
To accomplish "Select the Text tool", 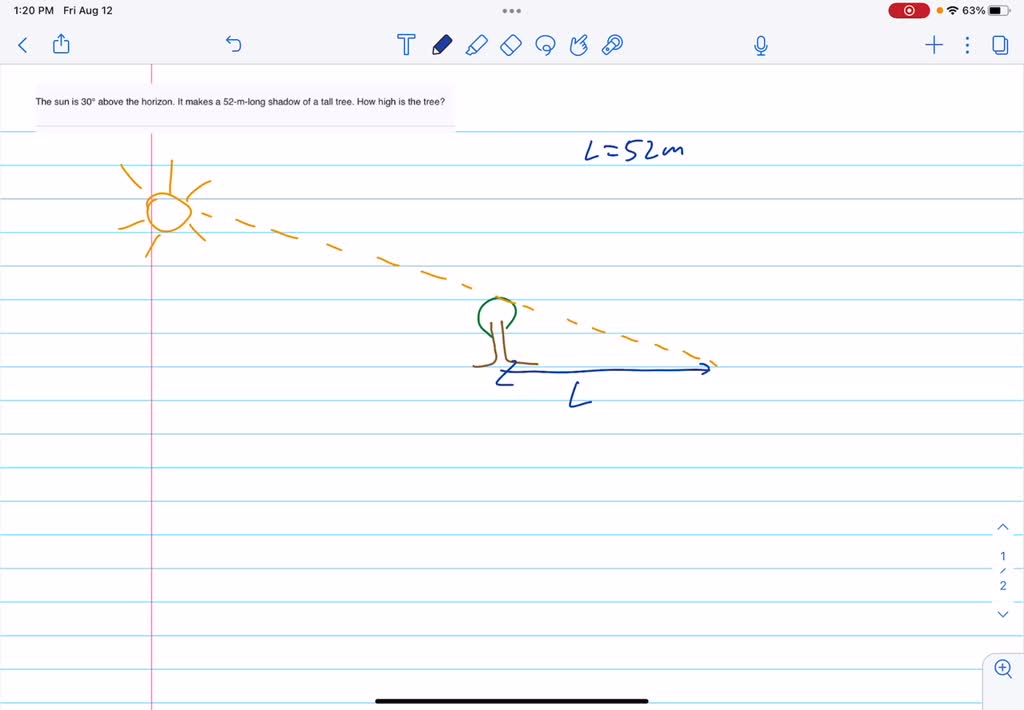I will (x=406, y=45).
